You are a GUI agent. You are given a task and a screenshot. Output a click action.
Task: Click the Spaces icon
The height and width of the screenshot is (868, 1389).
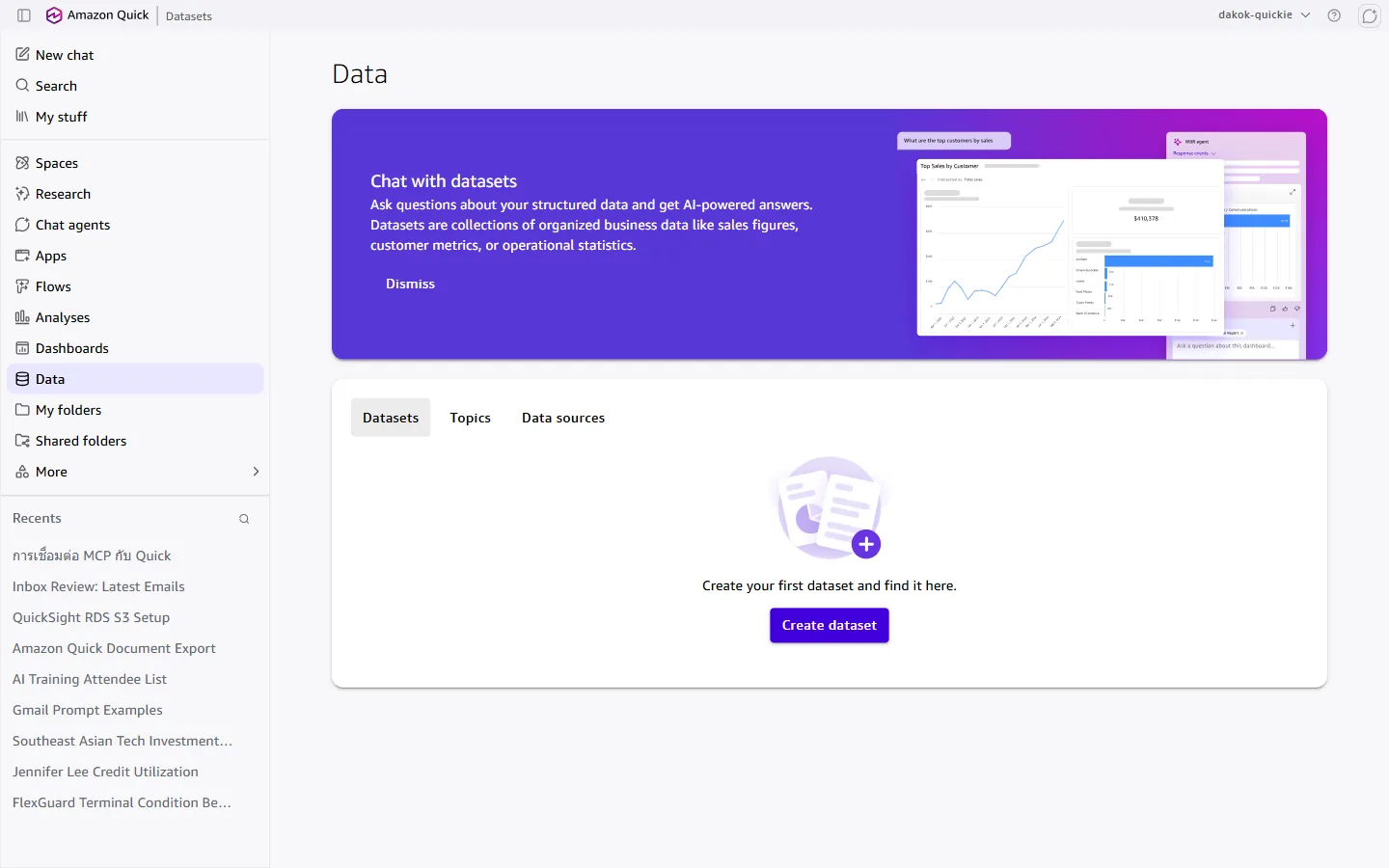pos(22,163)
